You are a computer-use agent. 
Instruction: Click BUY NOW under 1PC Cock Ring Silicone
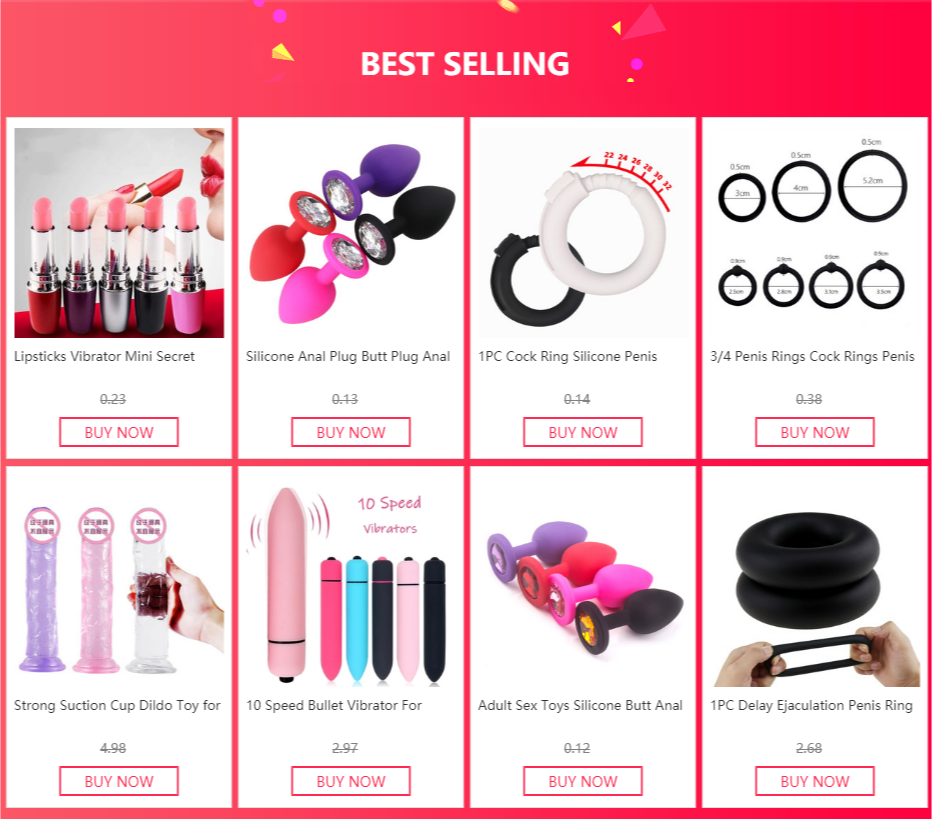click(x=582, y=432)
